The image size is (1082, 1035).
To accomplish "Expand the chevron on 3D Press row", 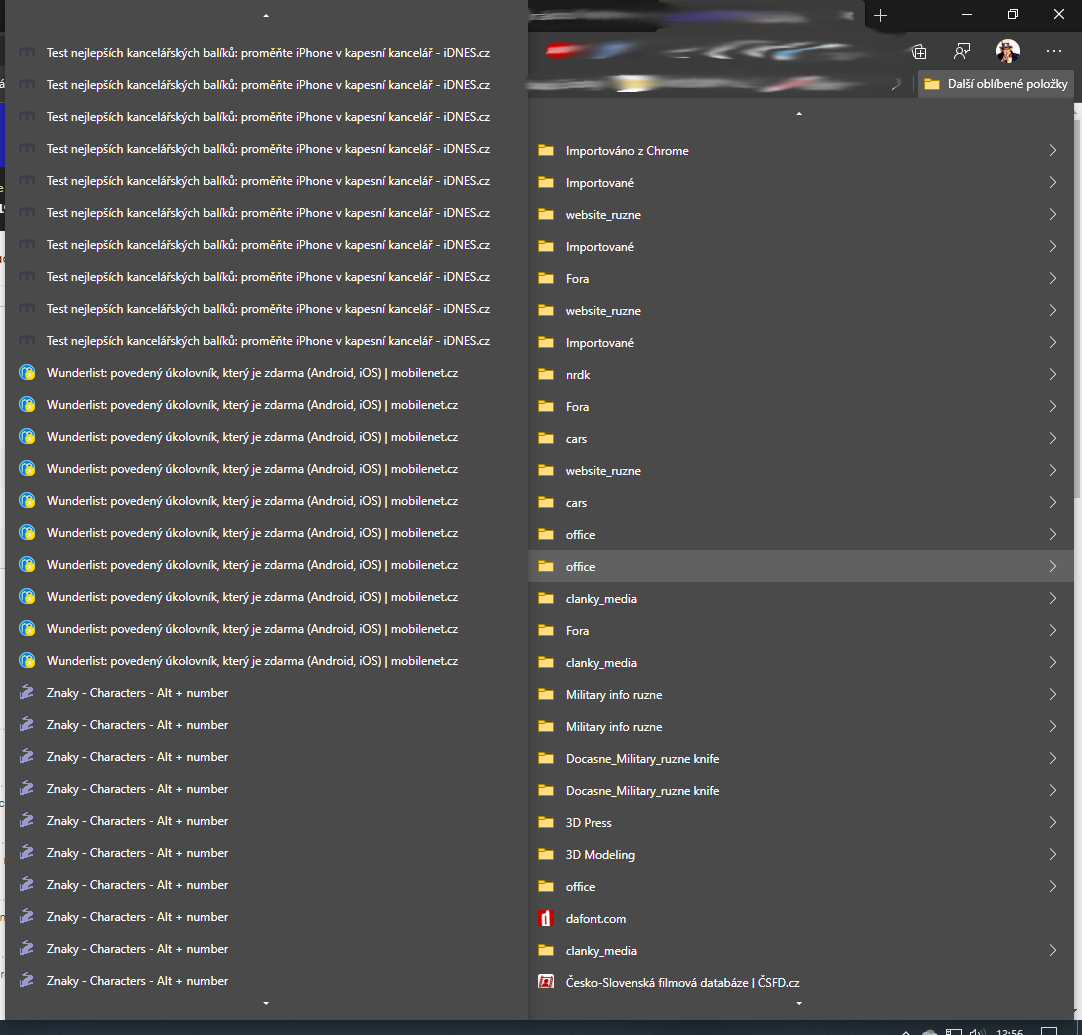I will (x=1052, y=822).
